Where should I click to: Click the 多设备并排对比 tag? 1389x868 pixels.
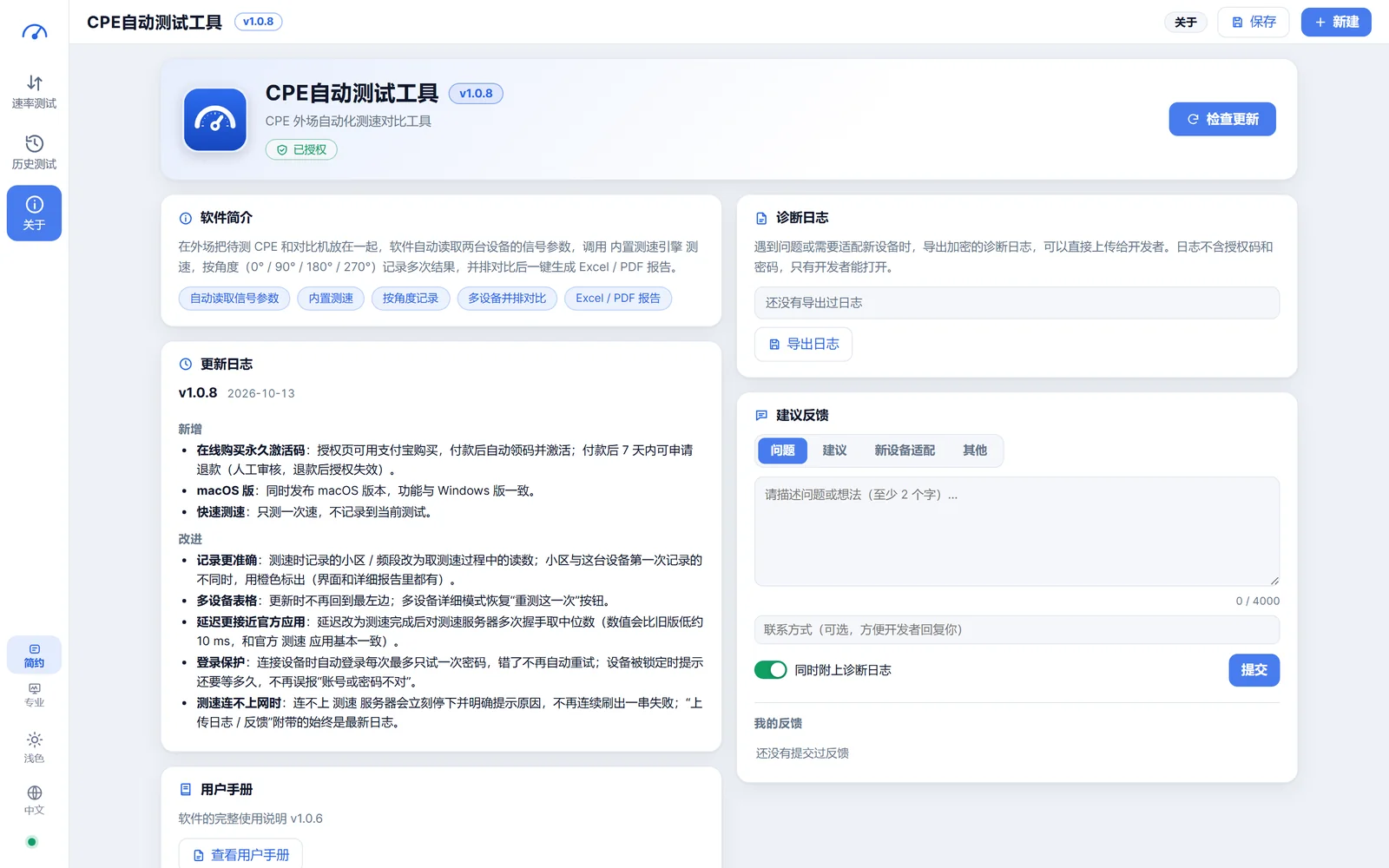[x=507, y=299]
